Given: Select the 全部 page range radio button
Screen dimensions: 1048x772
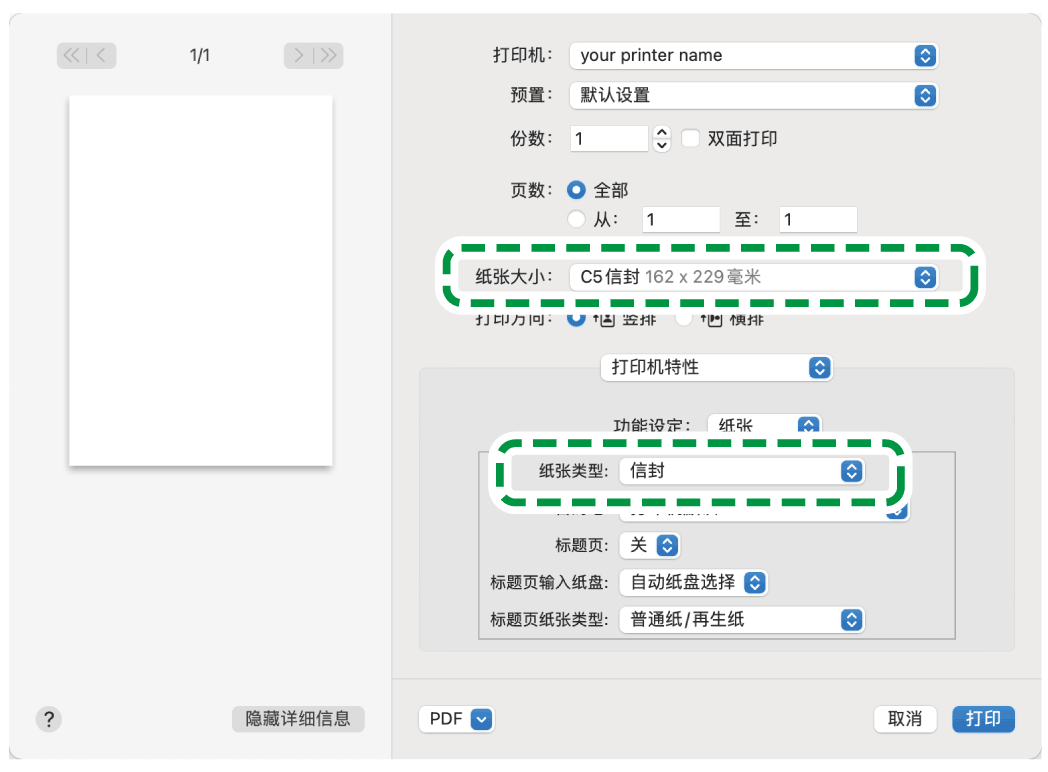Looking at the screenshot, I should click(577, 188).
